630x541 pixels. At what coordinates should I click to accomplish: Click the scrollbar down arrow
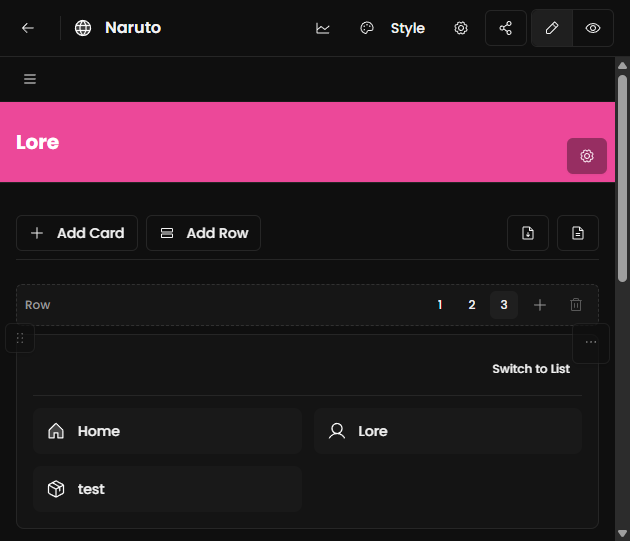[x=622, y=533]
